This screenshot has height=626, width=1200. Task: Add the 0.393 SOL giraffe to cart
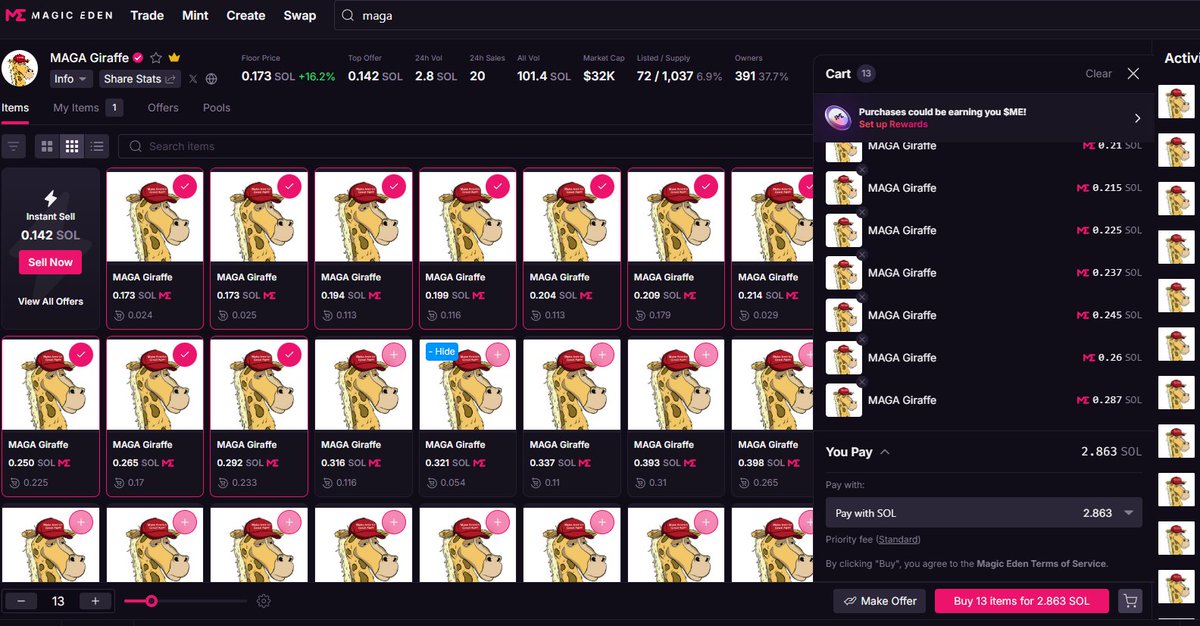[706, 354]
